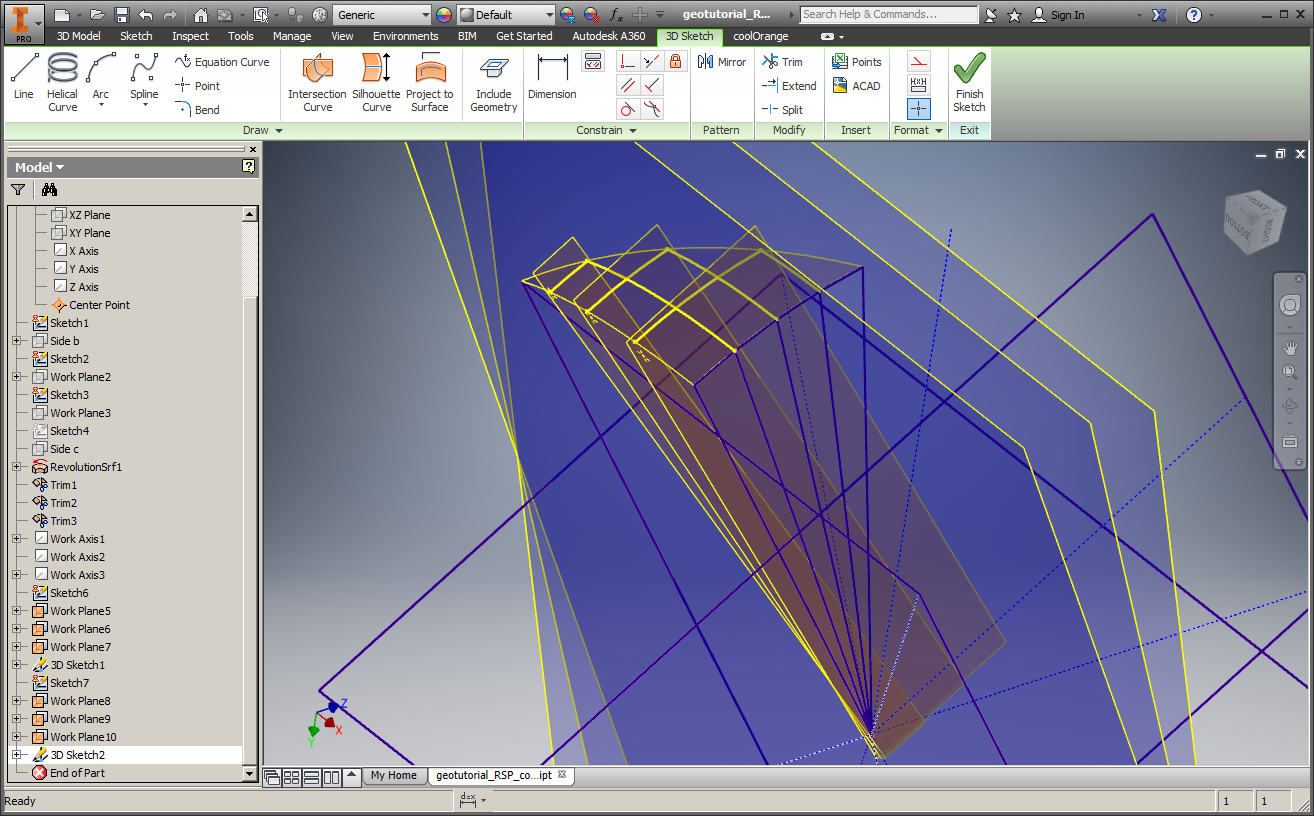Image resolution: width=1314 pixels, height=816 pixels.
Task: Open the Manage tab
Action: [x=292, y=36]
